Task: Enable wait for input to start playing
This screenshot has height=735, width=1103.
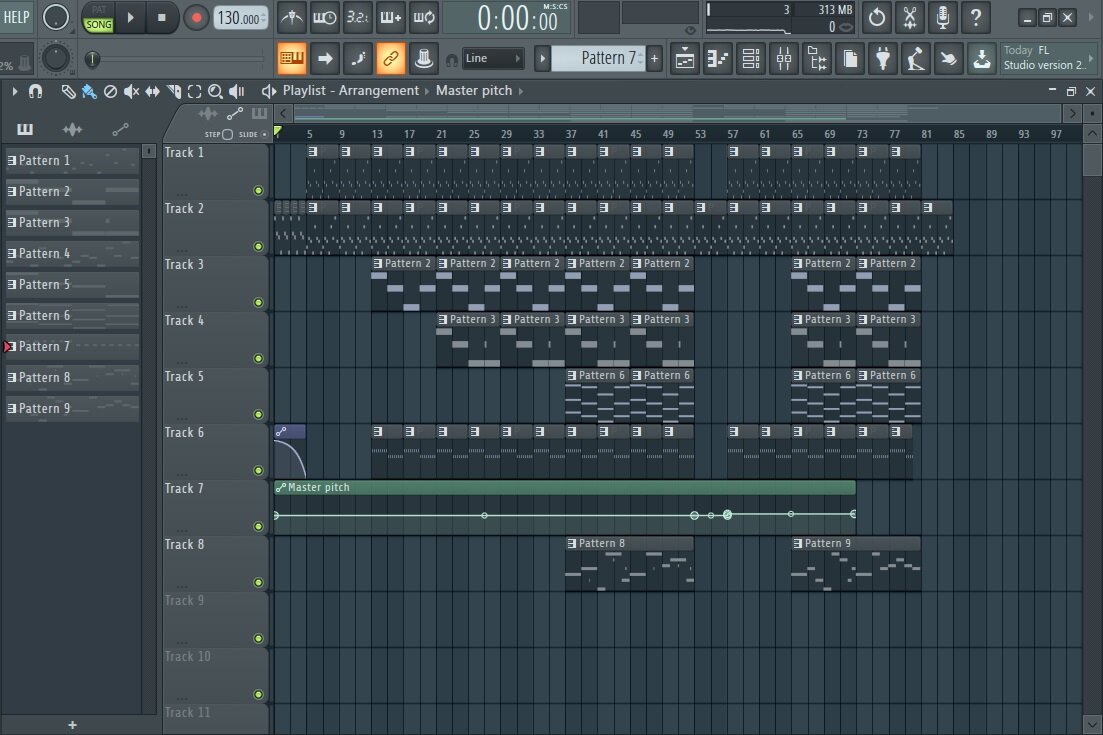Action: [324, 18]
